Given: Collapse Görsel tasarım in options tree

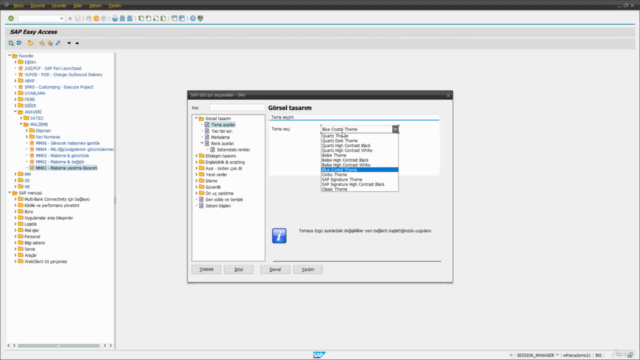Looking at the screenshot, I should pyautogui.click(x=196, y=118).
